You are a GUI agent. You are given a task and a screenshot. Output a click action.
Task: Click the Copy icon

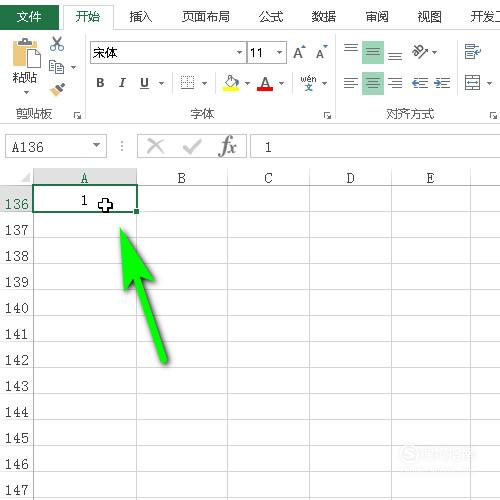[56, 67]
